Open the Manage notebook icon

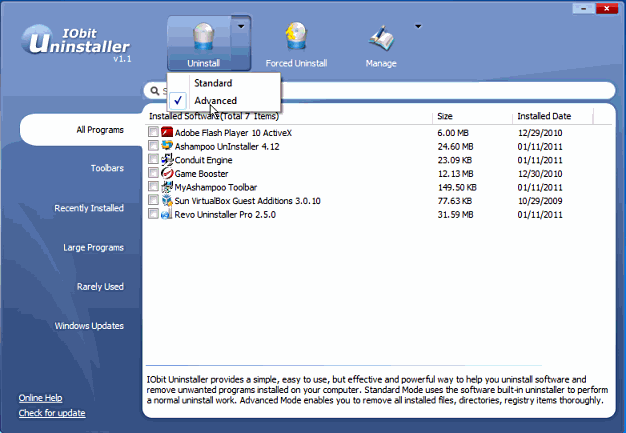(x=381, y=38)
